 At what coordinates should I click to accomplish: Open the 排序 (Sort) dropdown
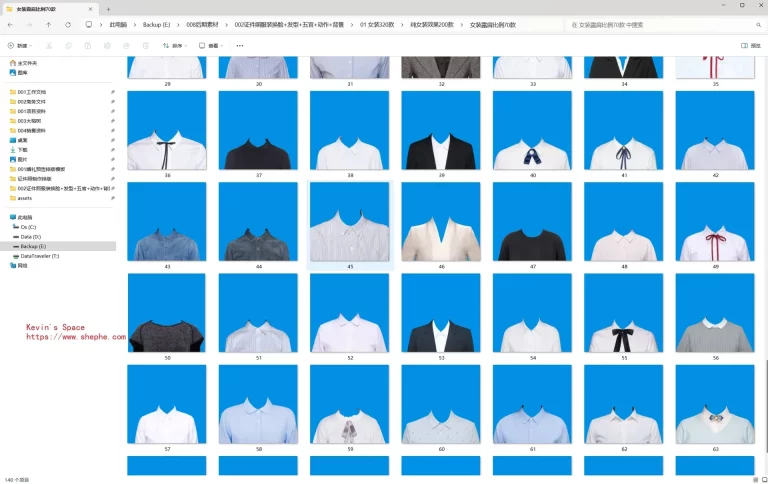pyautogui.click(x=178, y=45)
